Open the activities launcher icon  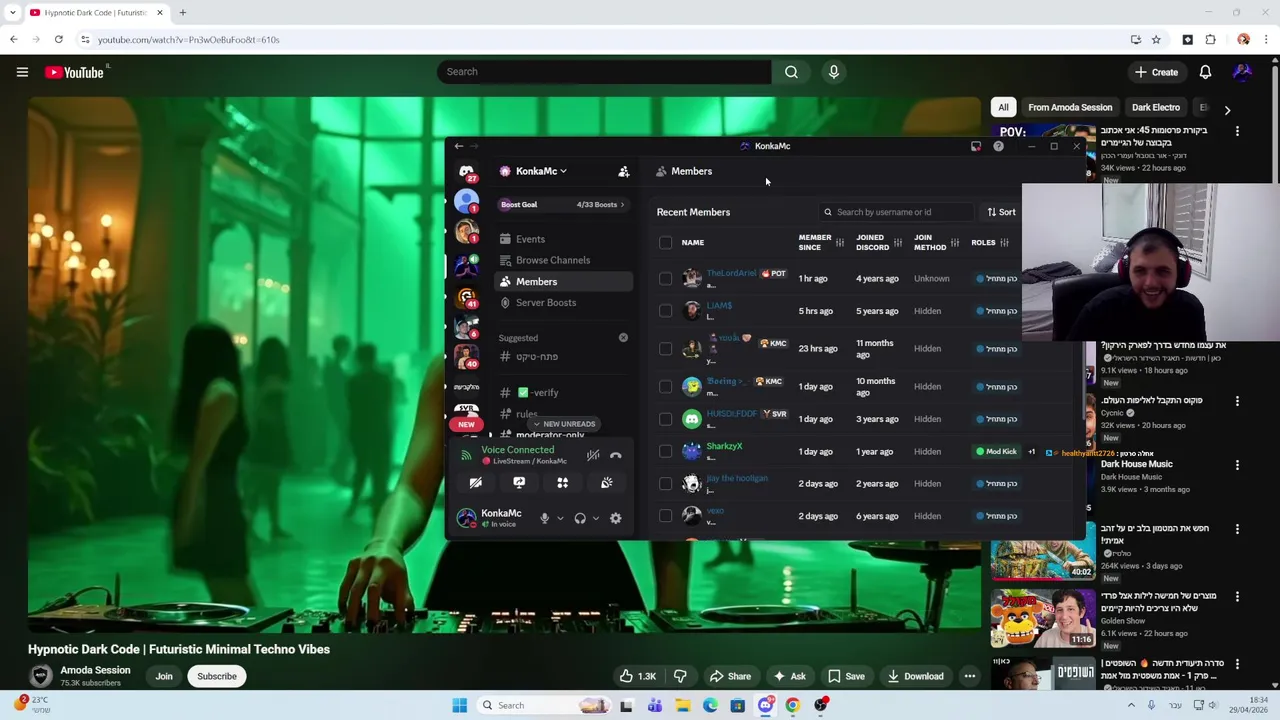(562, 483)
